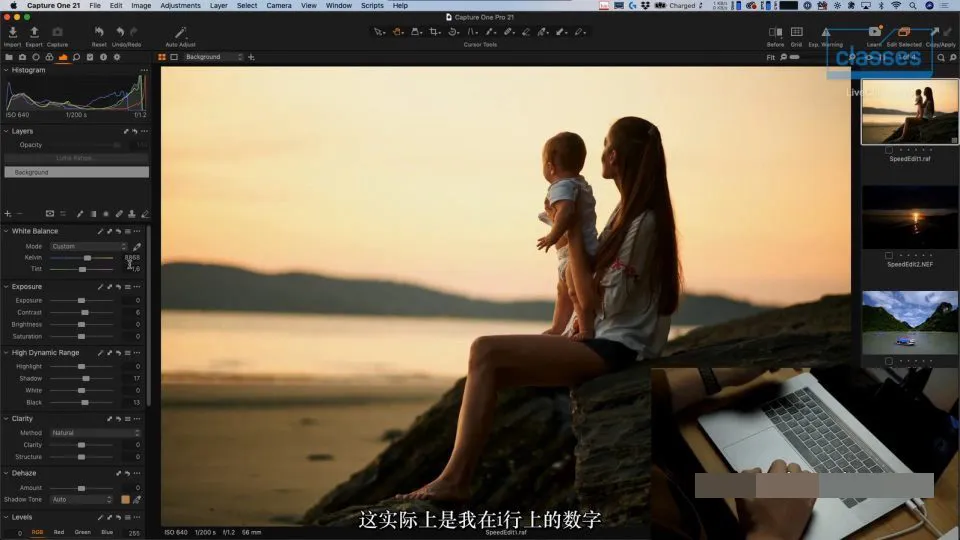Open the Details tool tab magnifier icon
The height and width of the screenshot is (540, 960).
[76, 57]
